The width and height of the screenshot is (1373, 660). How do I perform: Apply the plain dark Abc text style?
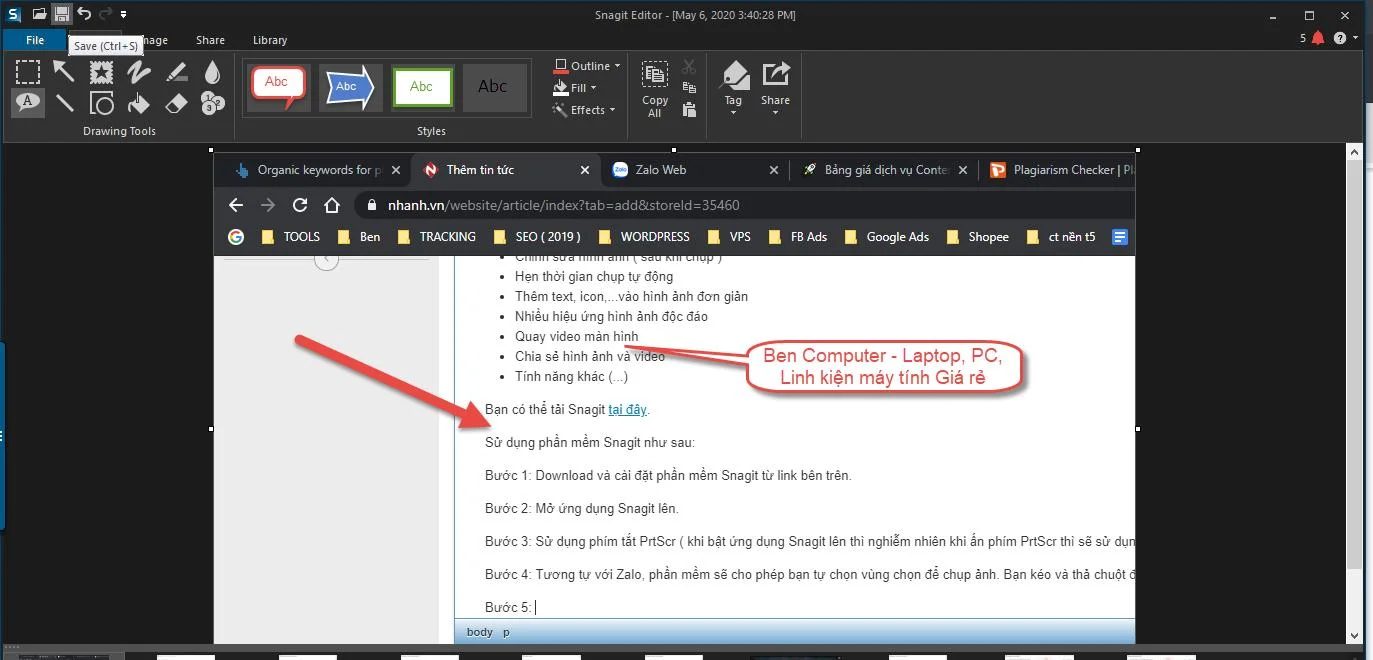(494, 87)
